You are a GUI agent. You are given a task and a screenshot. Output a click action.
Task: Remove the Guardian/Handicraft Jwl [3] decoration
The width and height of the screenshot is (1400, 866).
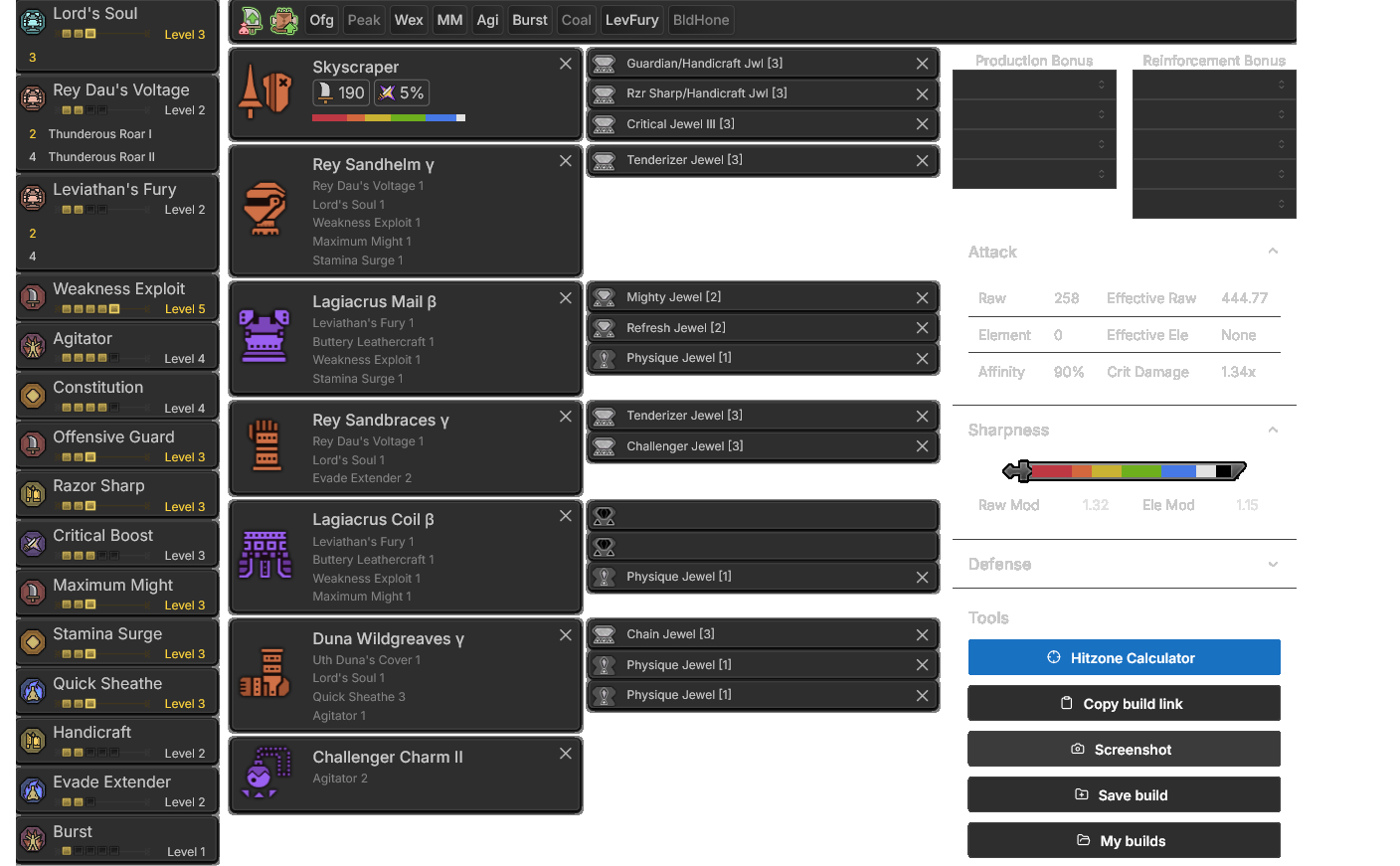pos(922,64)
